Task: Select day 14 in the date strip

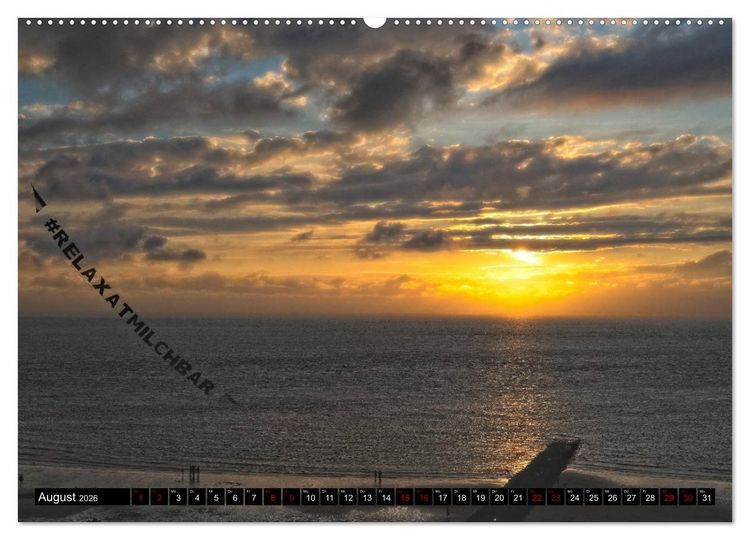Action: pyautogui.click(x=386, y=497)
